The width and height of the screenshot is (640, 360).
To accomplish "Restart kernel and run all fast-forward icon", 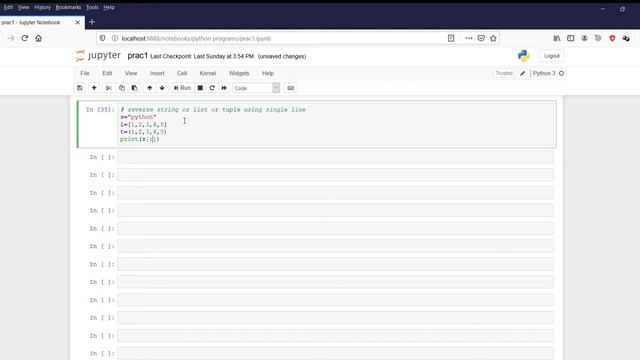I will point(224,88).
